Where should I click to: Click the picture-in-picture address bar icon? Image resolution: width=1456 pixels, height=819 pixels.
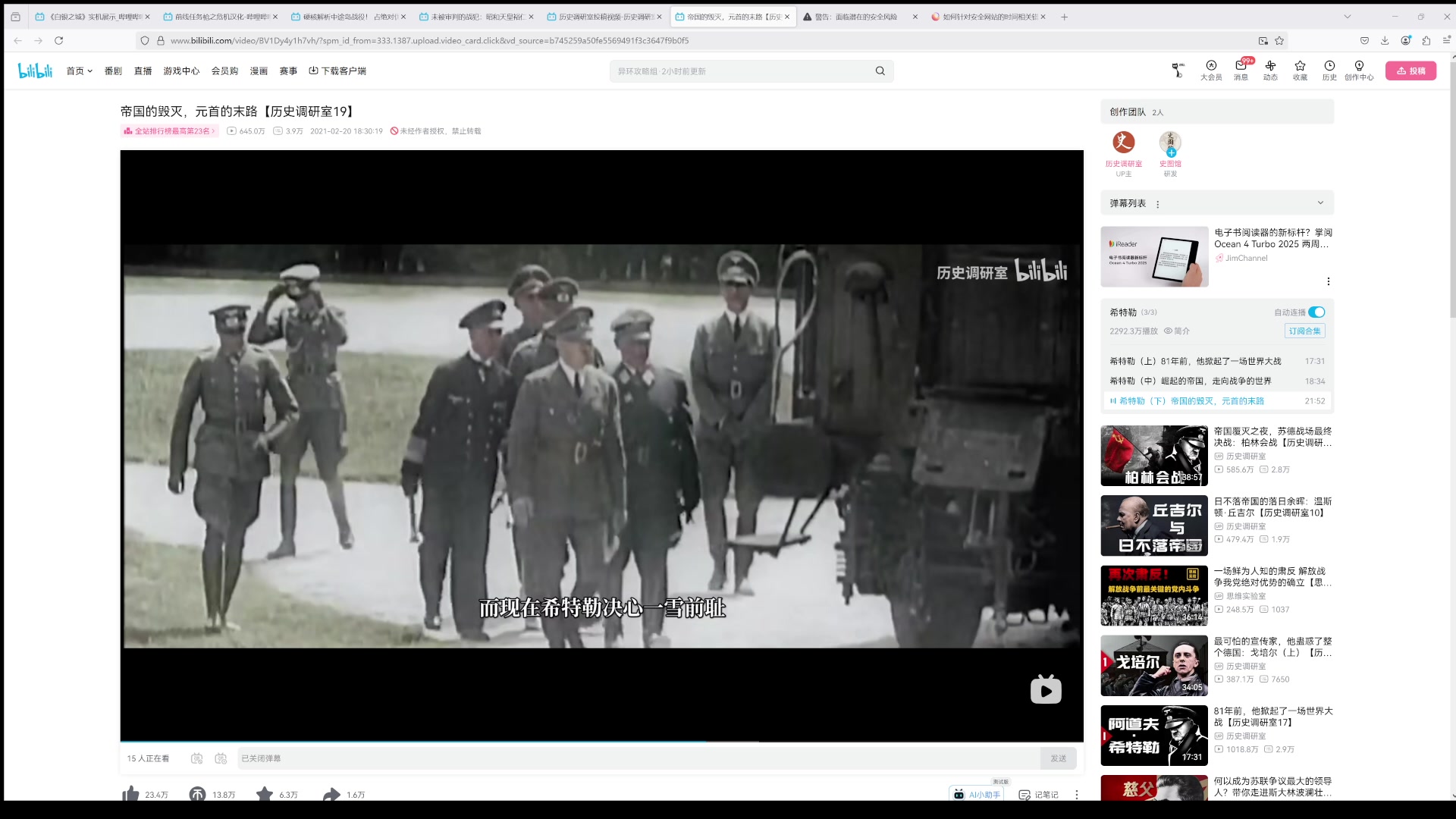(1263, 40)
